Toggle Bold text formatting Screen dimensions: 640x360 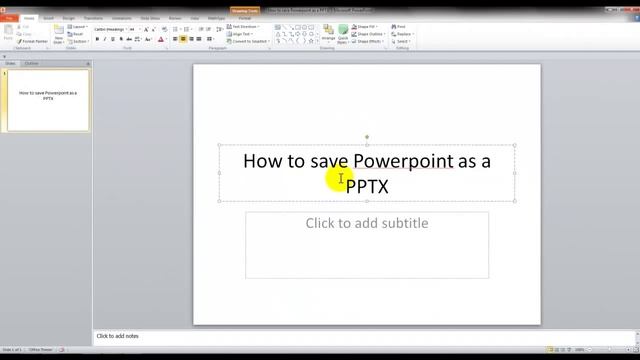(97, 39)
